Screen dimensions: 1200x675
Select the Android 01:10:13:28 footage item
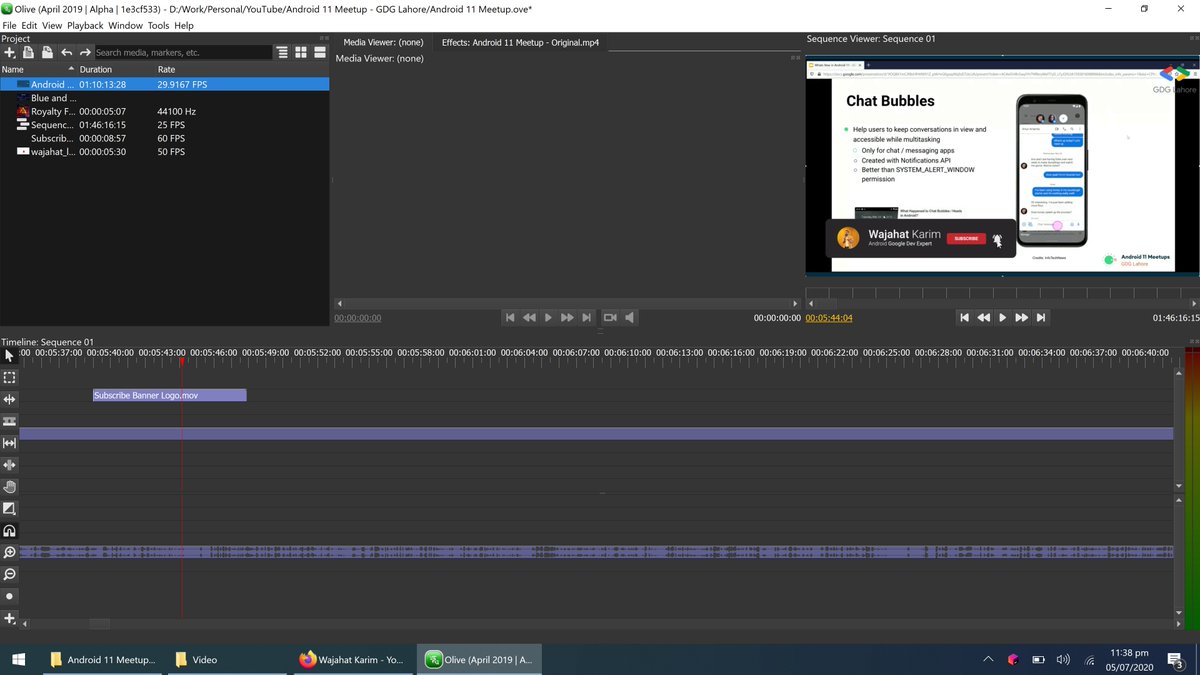(x=164, y=85)
